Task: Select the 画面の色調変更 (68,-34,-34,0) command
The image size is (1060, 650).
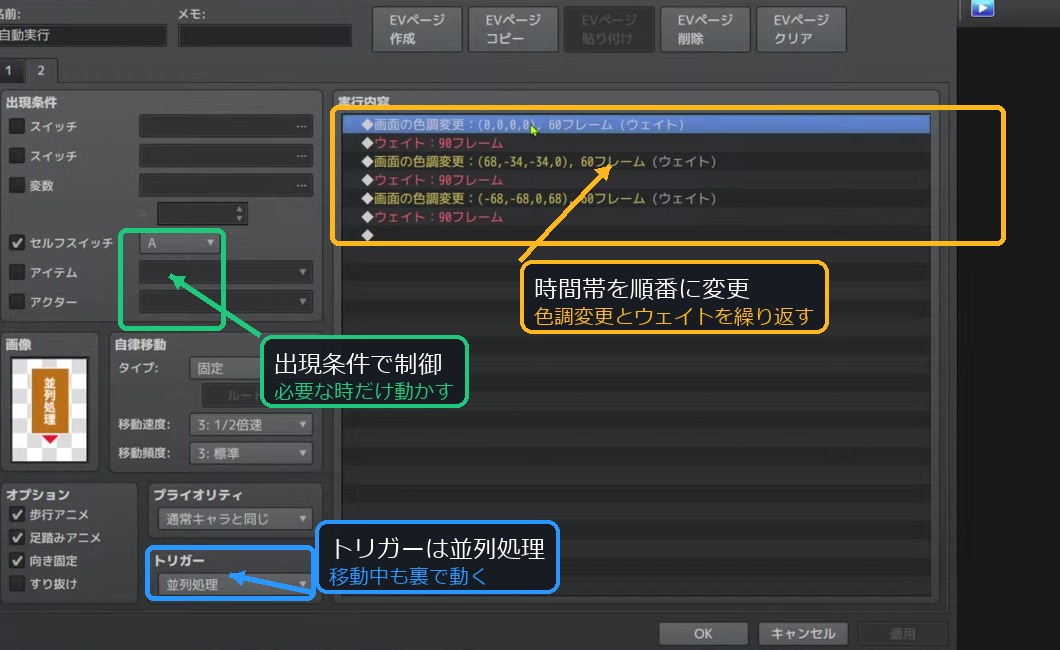Action: tap(635, 161)
